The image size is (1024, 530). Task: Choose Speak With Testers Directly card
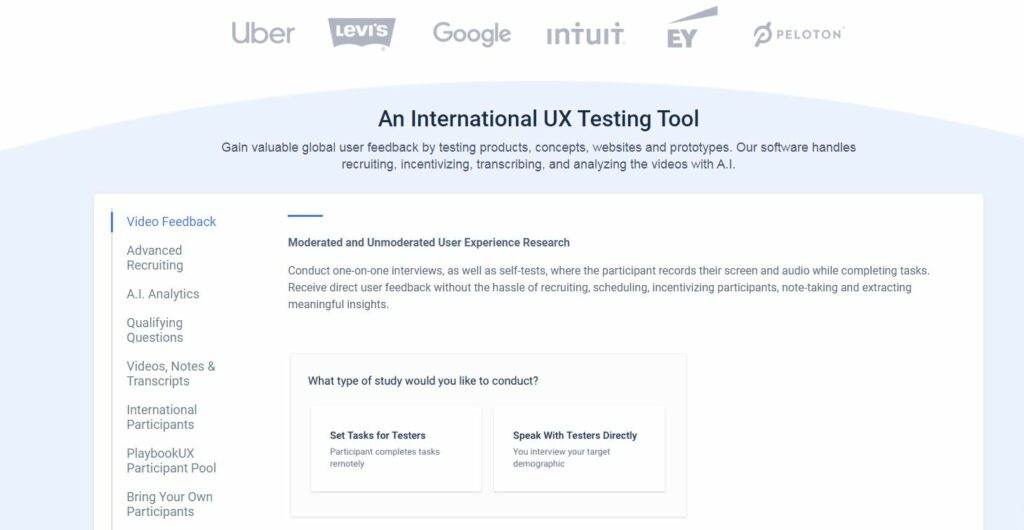click(x=579, y=449)
